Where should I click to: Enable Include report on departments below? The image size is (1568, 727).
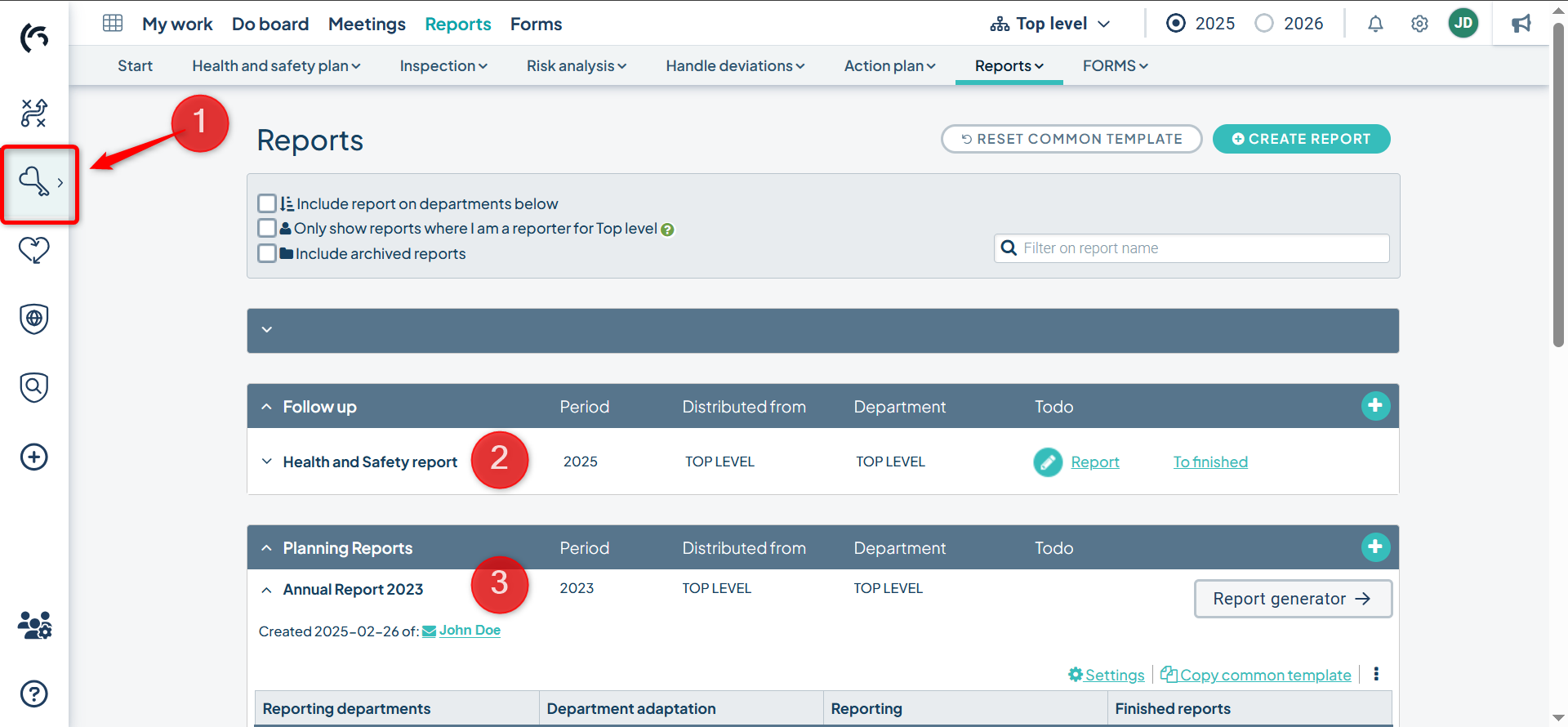[x=267, y=203]
